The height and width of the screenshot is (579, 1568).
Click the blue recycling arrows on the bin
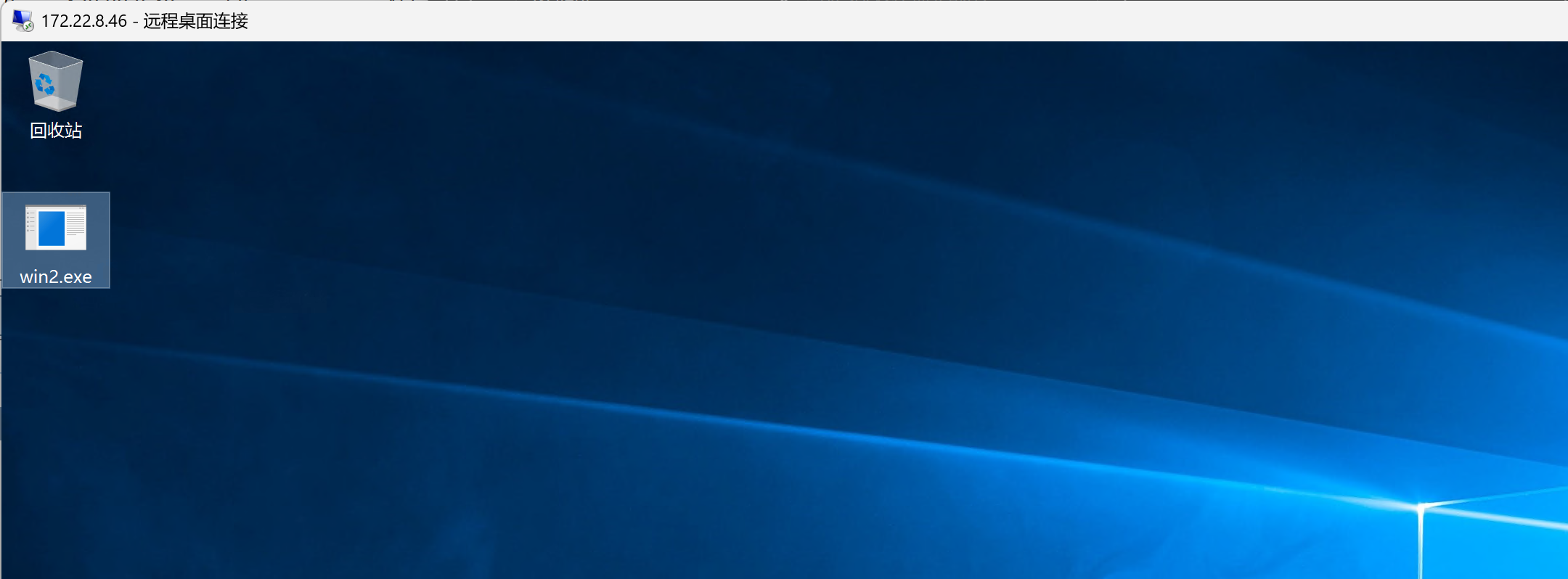point(45,84)
